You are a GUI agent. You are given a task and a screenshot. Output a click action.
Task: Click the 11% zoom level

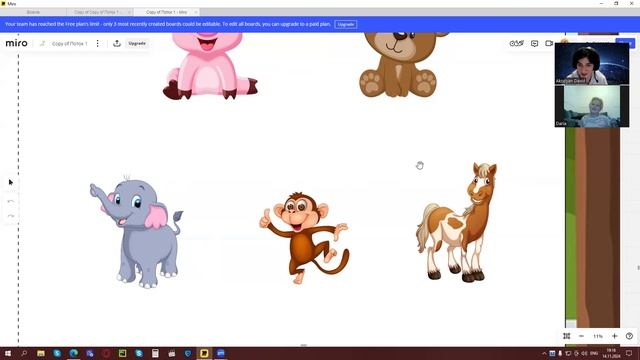point(598,336)
